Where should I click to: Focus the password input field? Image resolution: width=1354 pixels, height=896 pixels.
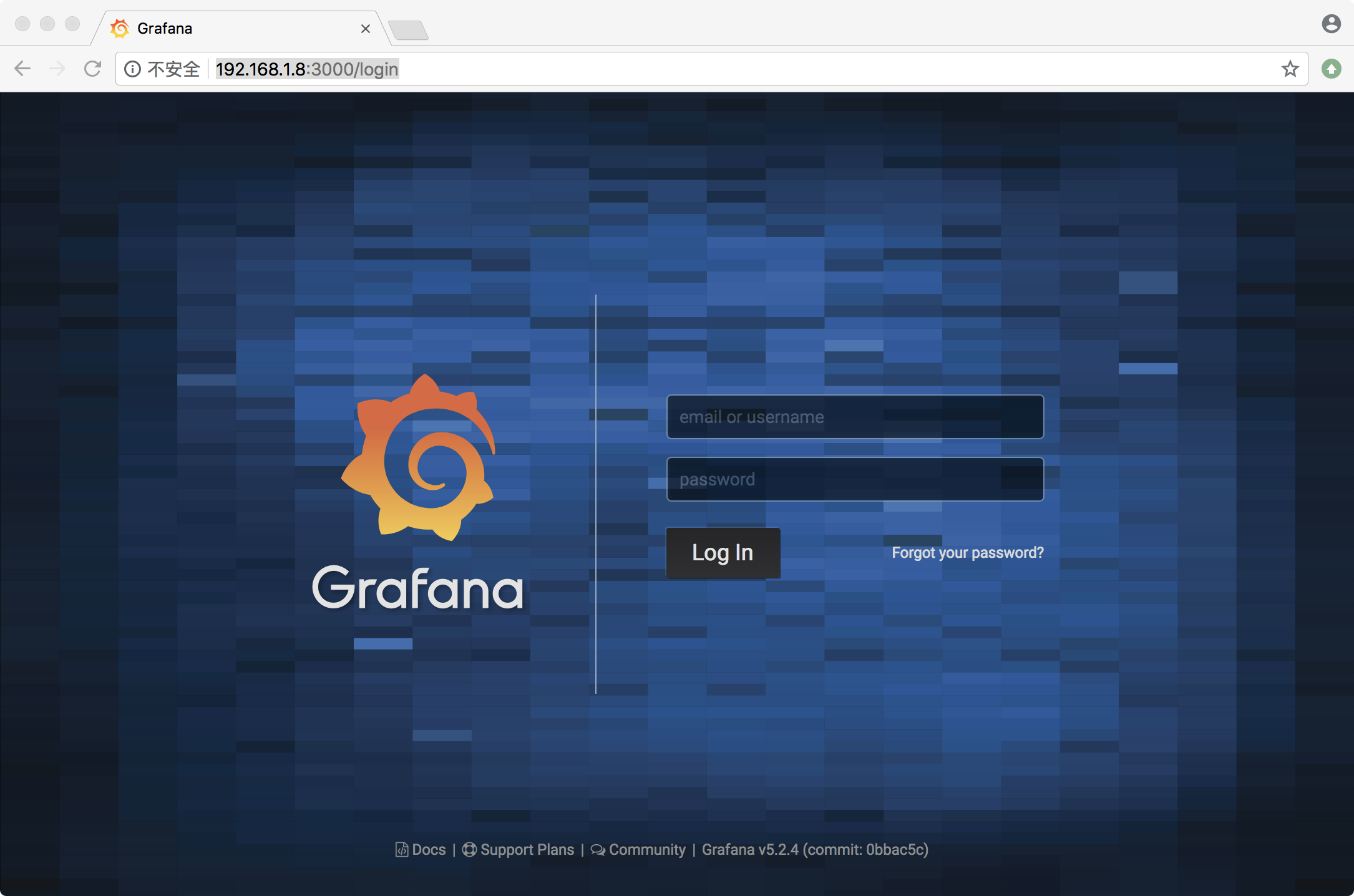(x=855, y=479)
